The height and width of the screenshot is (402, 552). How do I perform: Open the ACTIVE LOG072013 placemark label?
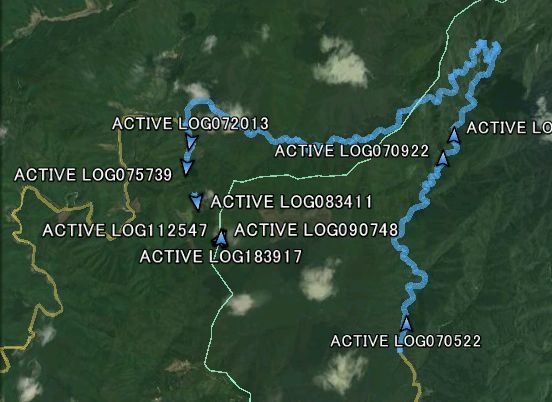pyautogui.click(x=190, y=124)
